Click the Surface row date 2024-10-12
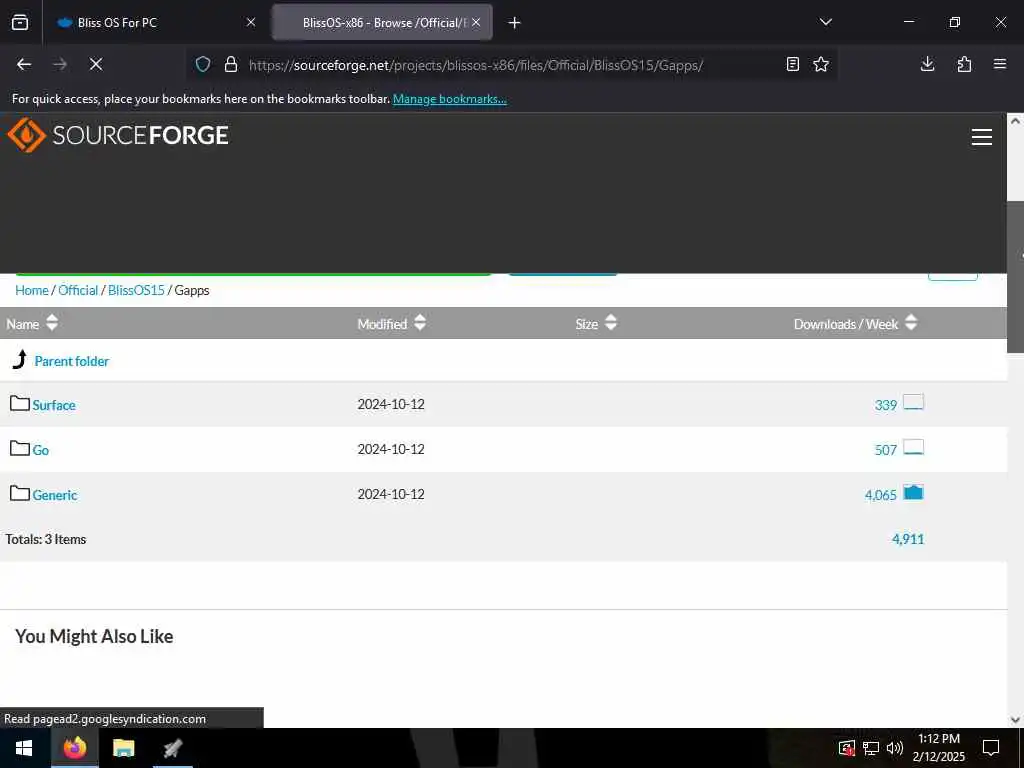Viewport: 1024px width, 768px height. point(391,404)
